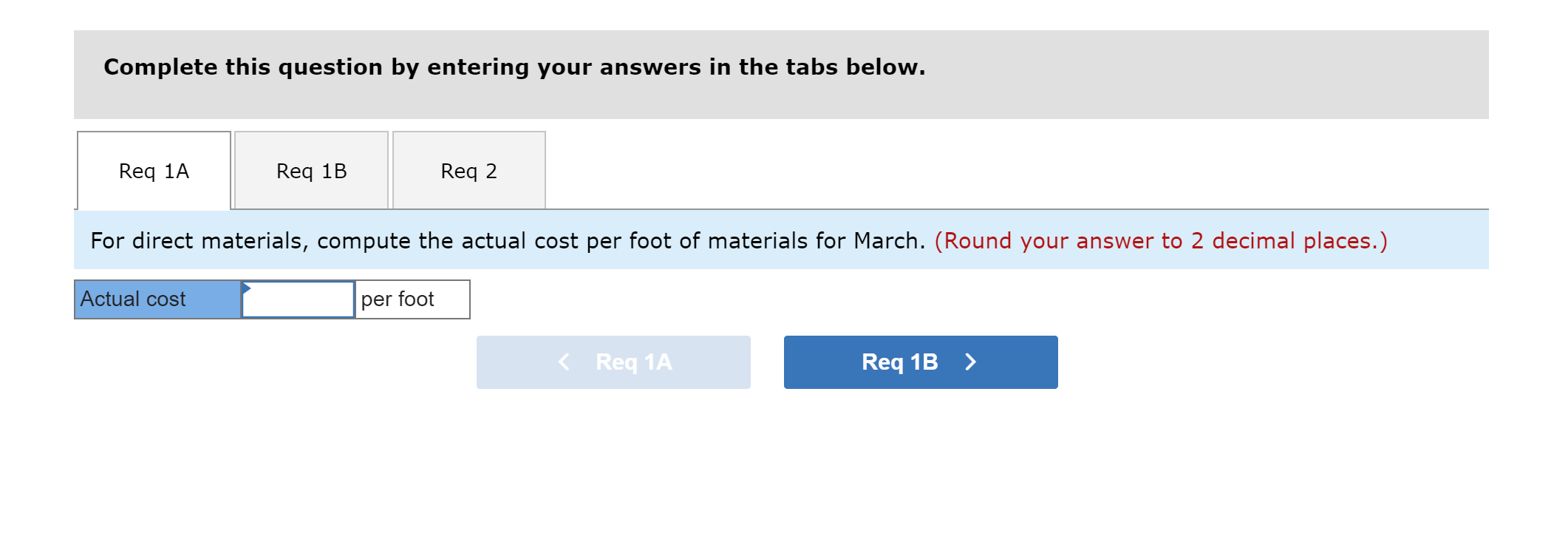Switch to the Req 1B tab
The image size is (1568, 556).
(313, 170)
